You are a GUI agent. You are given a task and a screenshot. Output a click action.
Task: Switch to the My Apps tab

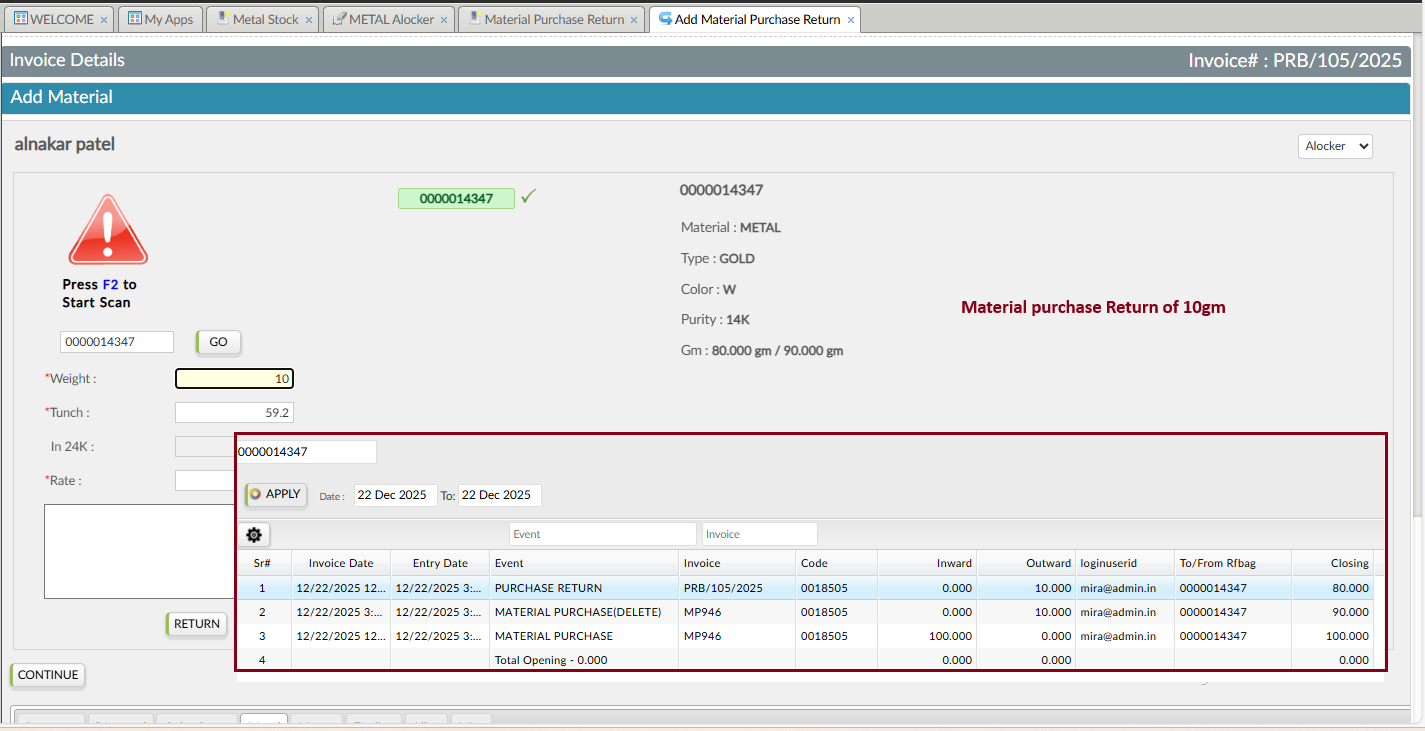coord(160,19)
